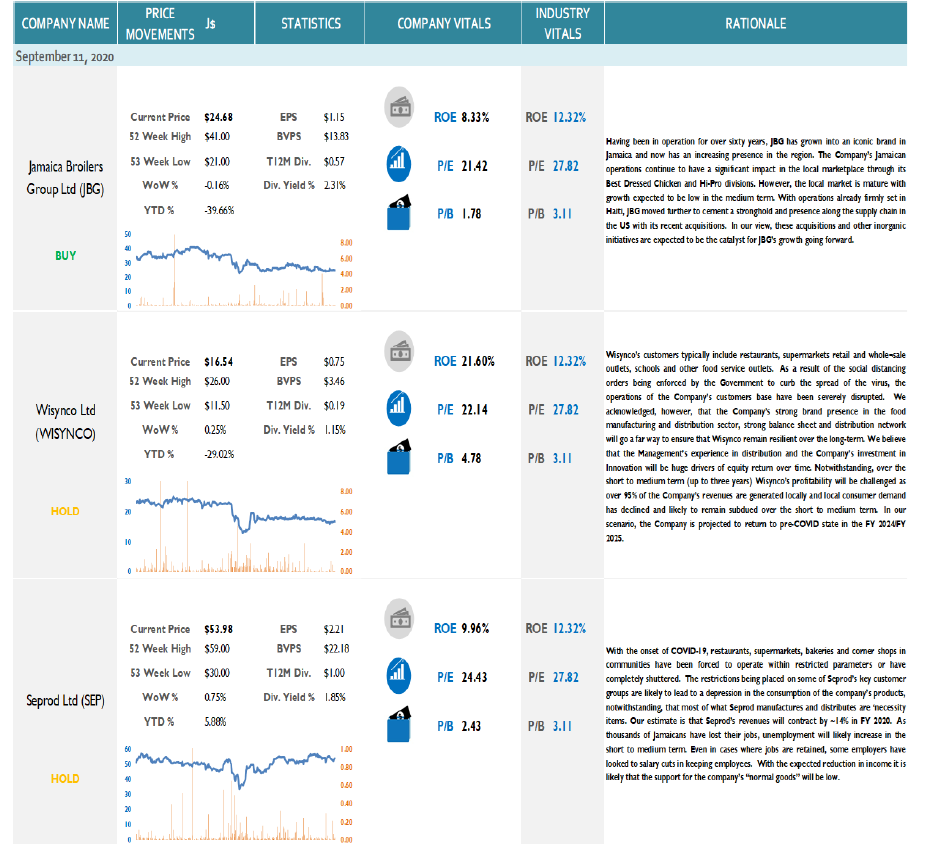Click the company ROE value 21.60%
Screen dimensions: 933x844
pos(478,361)
